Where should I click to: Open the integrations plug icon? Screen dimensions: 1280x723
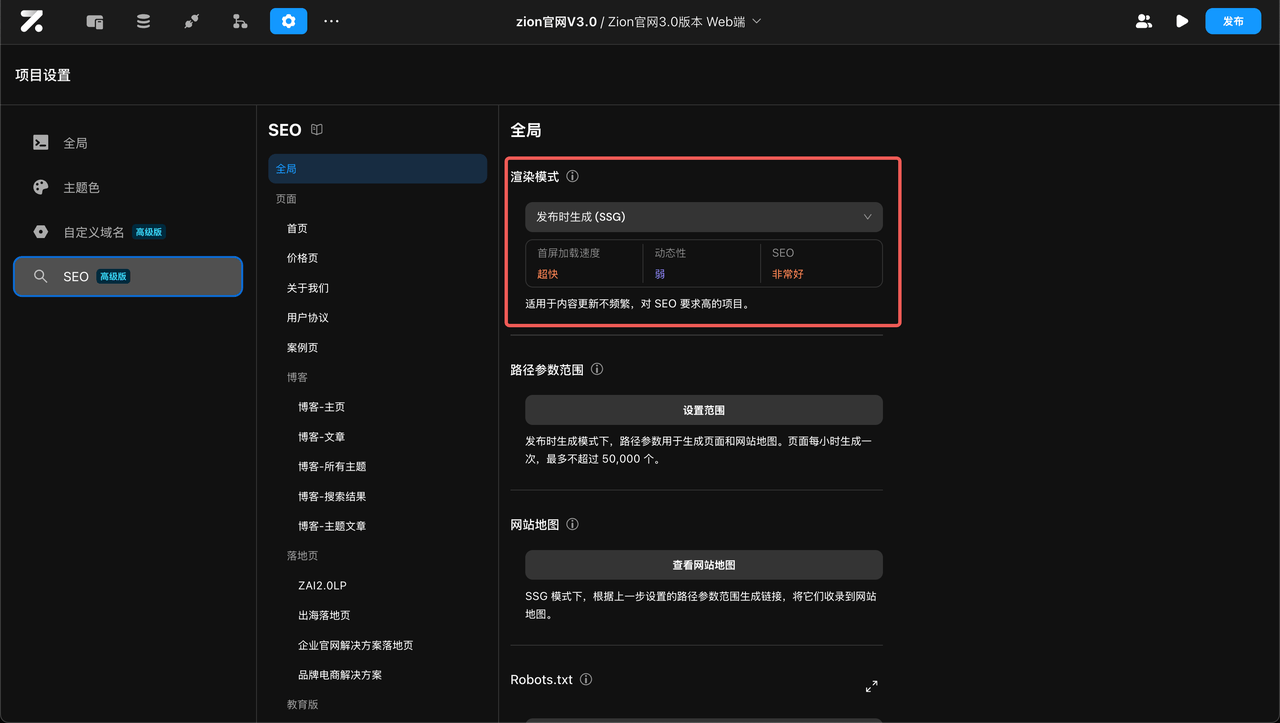tap(191, 21)
